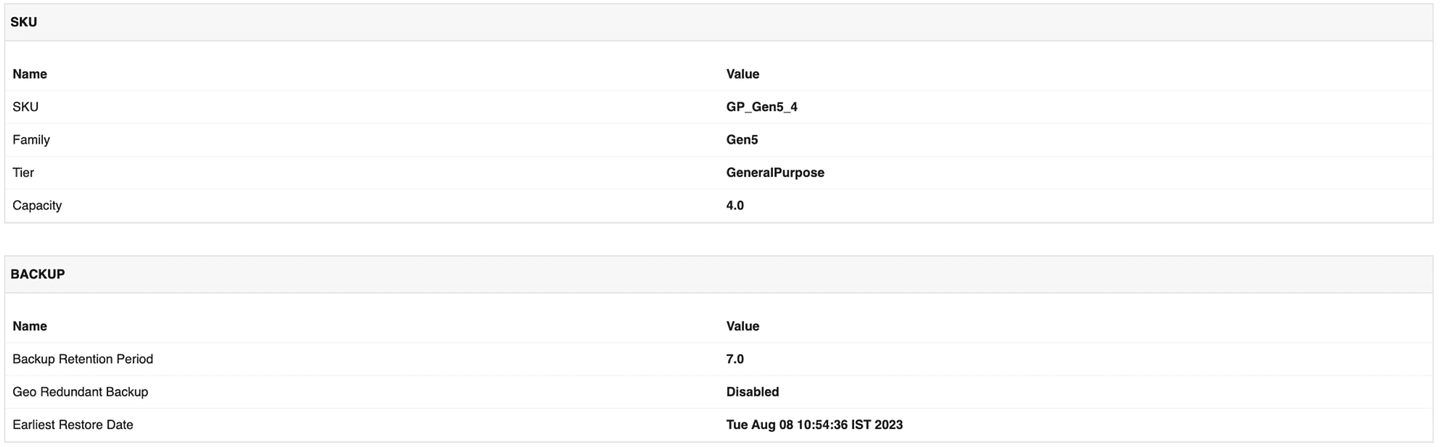Click the Tier row label
Screen dimensions: 1440x447
tap(23, 173)
